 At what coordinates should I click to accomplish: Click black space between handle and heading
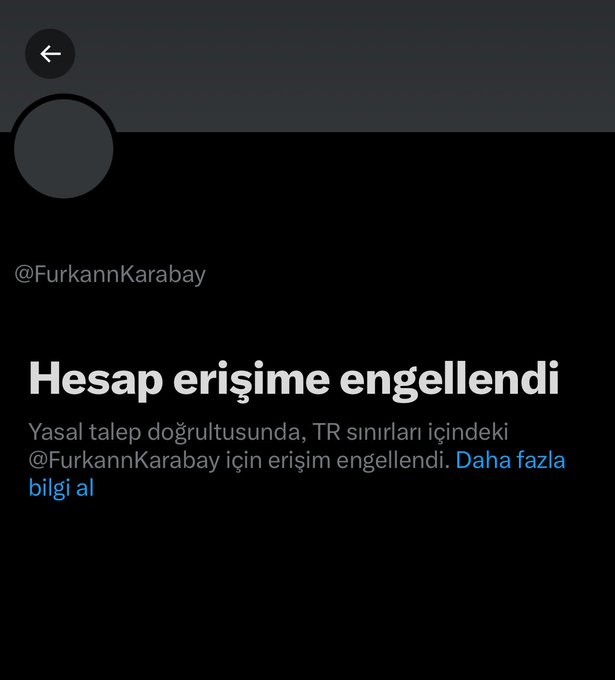(x=308, y=321)
